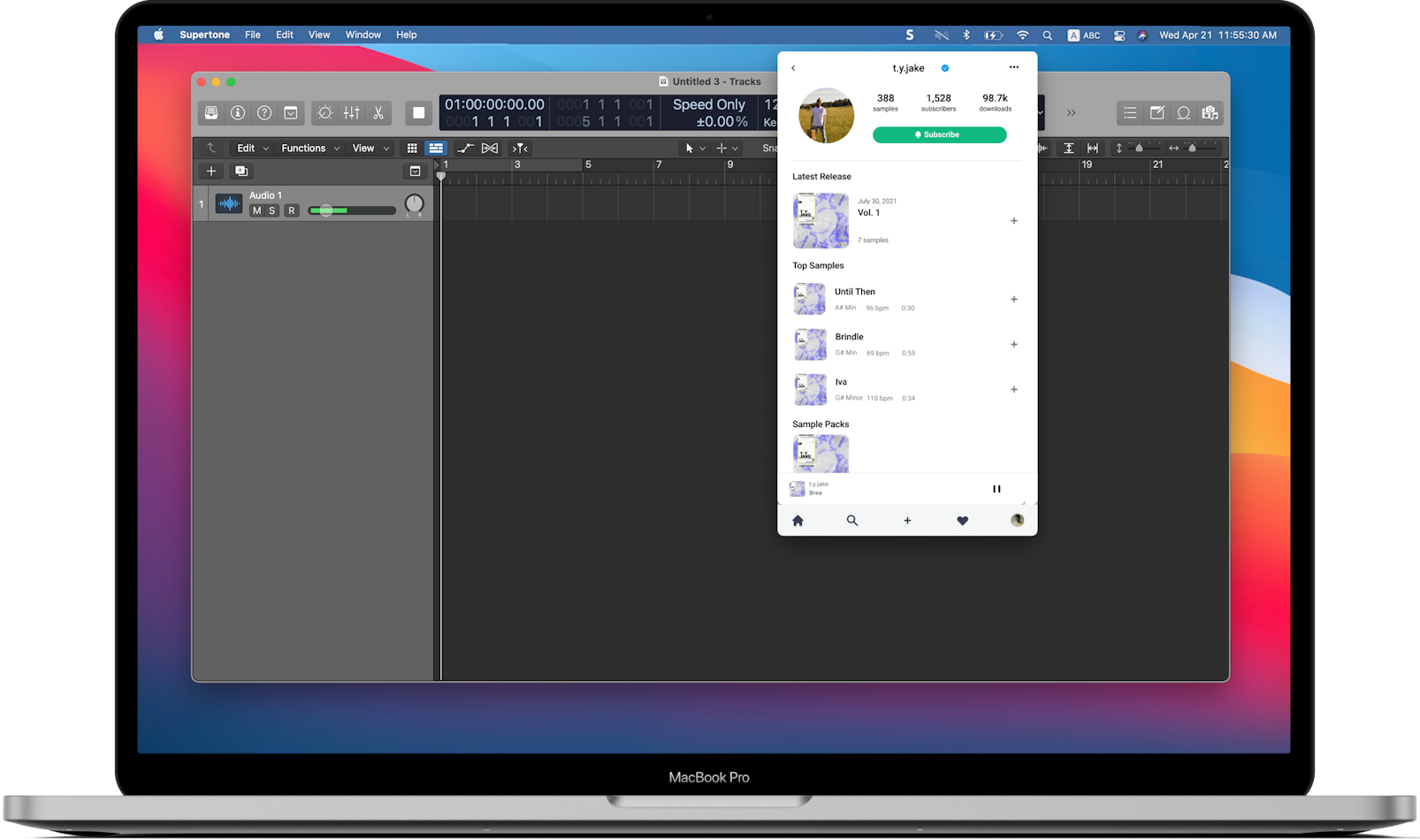Click the Scissors editors icon in toolbar

pos(378,113)
